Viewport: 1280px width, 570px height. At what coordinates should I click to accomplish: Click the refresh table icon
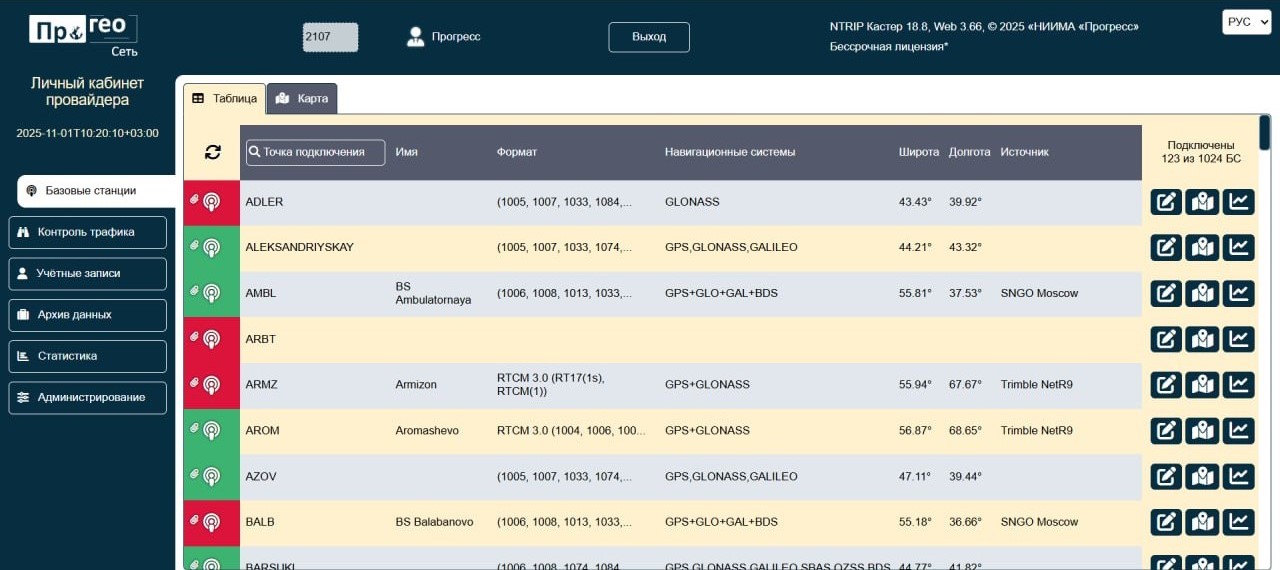click(212, 152)
